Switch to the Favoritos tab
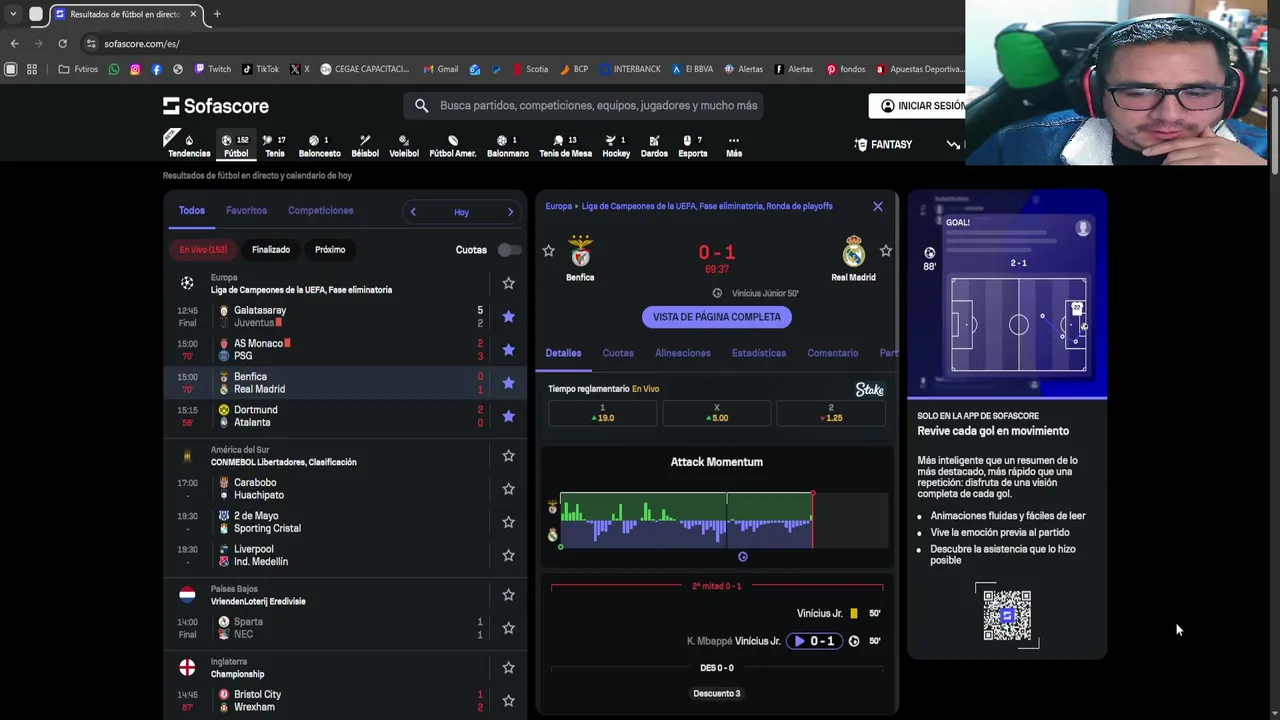This screenshot has height=720, width=1280. pyautogui.click(x=246, y=211)
